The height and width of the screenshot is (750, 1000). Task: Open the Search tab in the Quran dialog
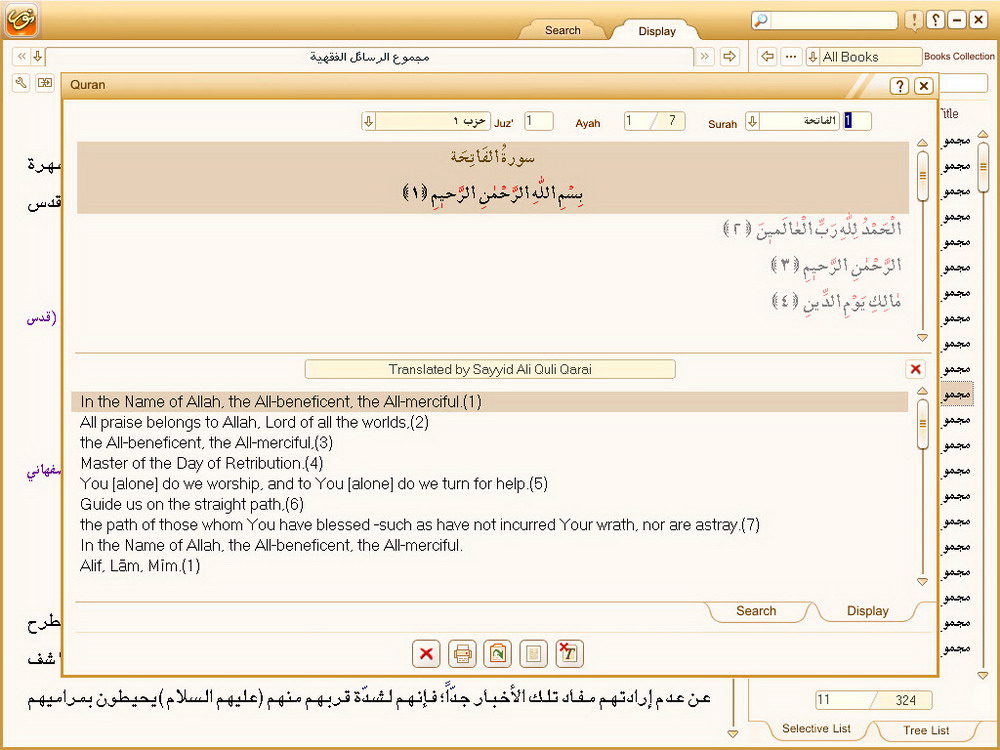click(x=756, y=611)
